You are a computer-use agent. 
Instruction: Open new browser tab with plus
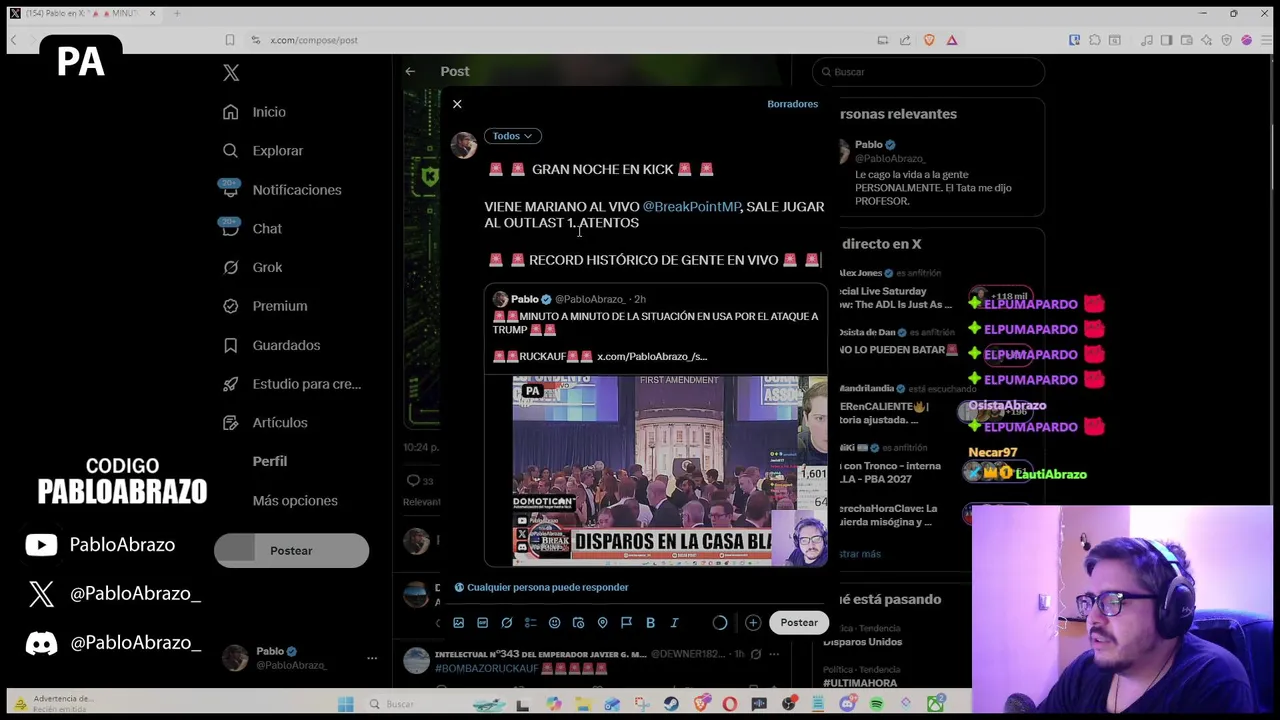[177, 13]
